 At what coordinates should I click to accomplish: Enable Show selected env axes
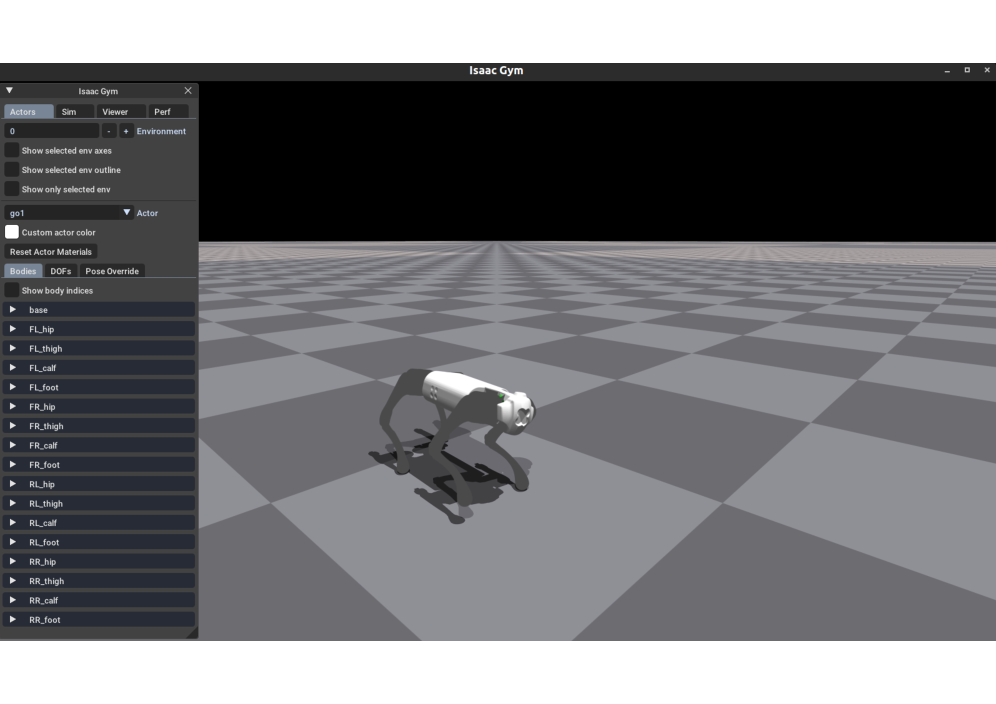12,150
